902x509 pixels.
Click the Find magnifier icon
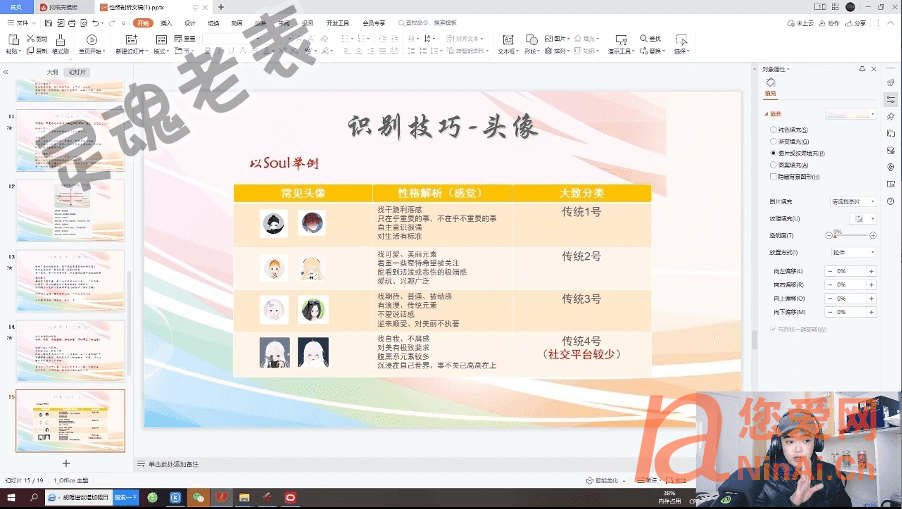pyautogui.click(x=643, y=39)
